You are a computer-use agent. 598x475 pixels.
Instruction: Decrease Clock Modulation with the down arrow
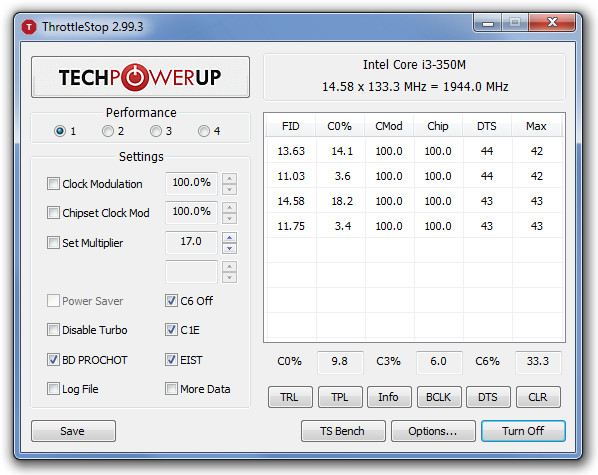[x=229, y=189]
